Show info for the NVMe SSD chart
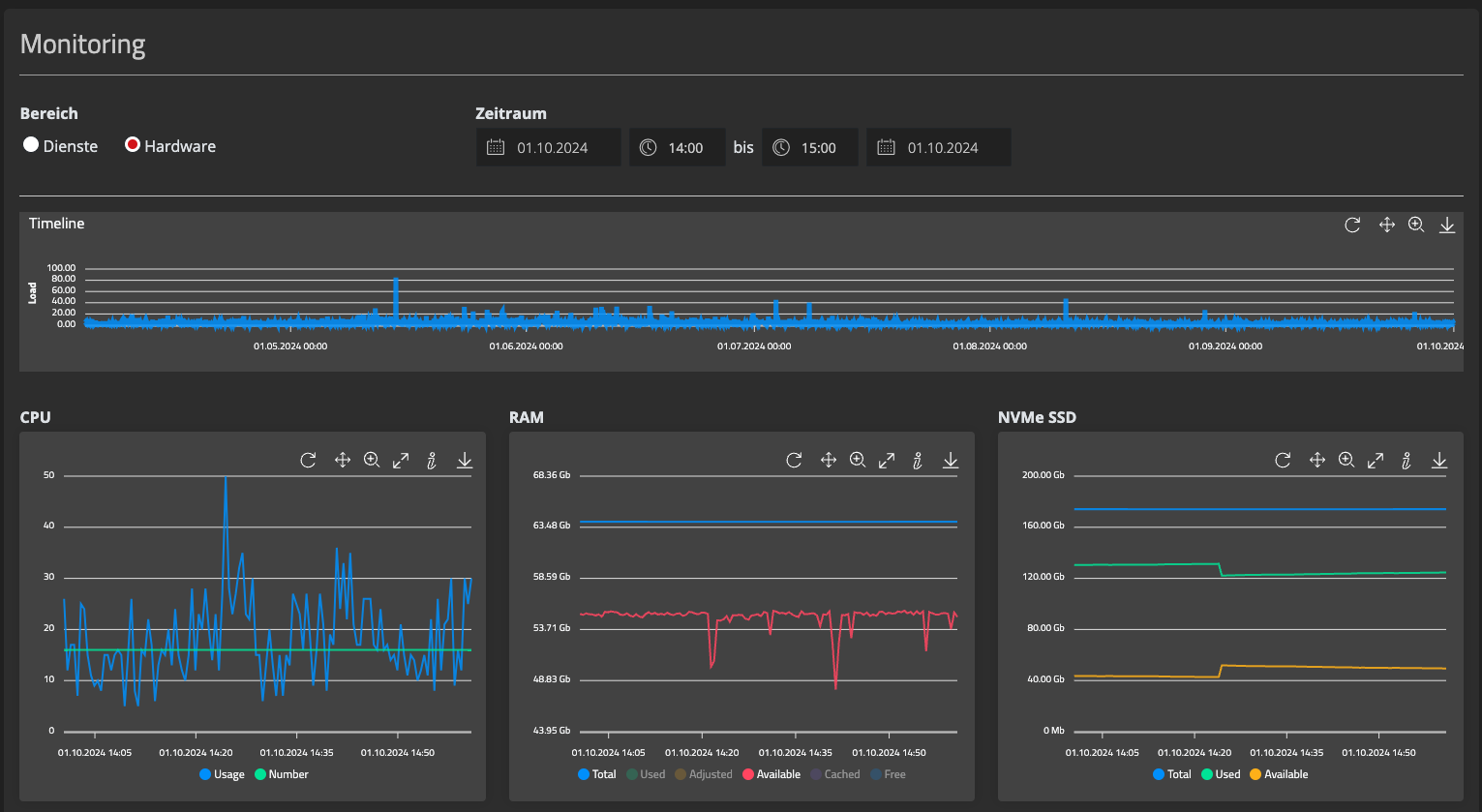This screenshot has height=812, width=1482. click(x=1406, y=461)
